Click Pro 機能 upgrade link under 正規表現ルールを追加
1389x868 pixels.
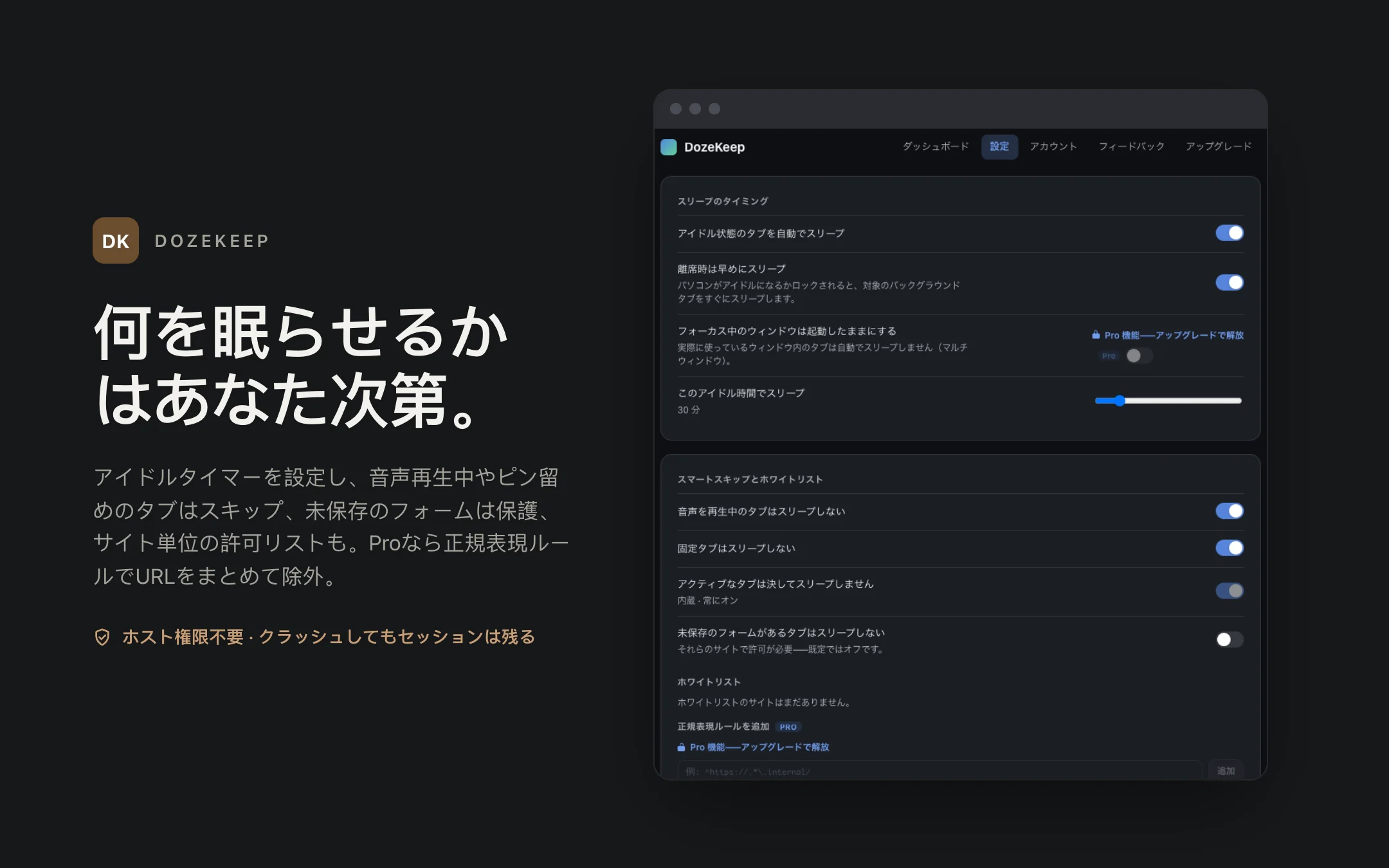coord(759,747)
